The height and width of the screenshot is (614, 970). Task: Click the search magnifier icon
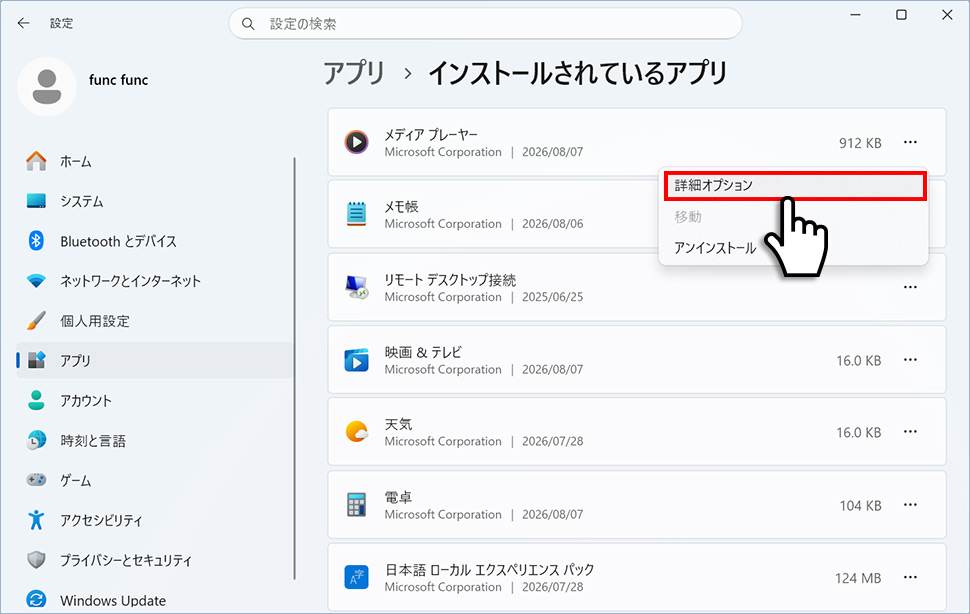coord(248,24)
